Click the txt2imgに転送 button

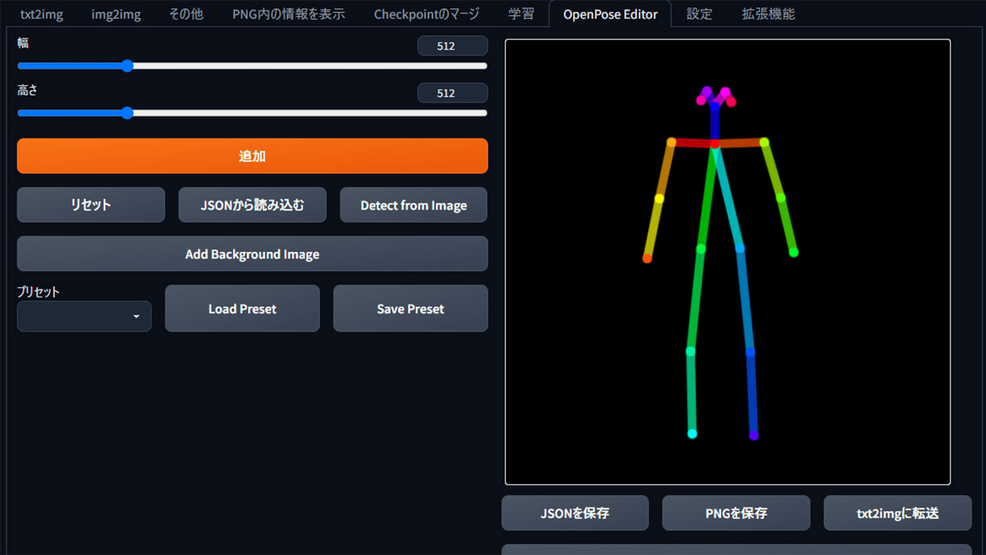(x=897, y=513)
